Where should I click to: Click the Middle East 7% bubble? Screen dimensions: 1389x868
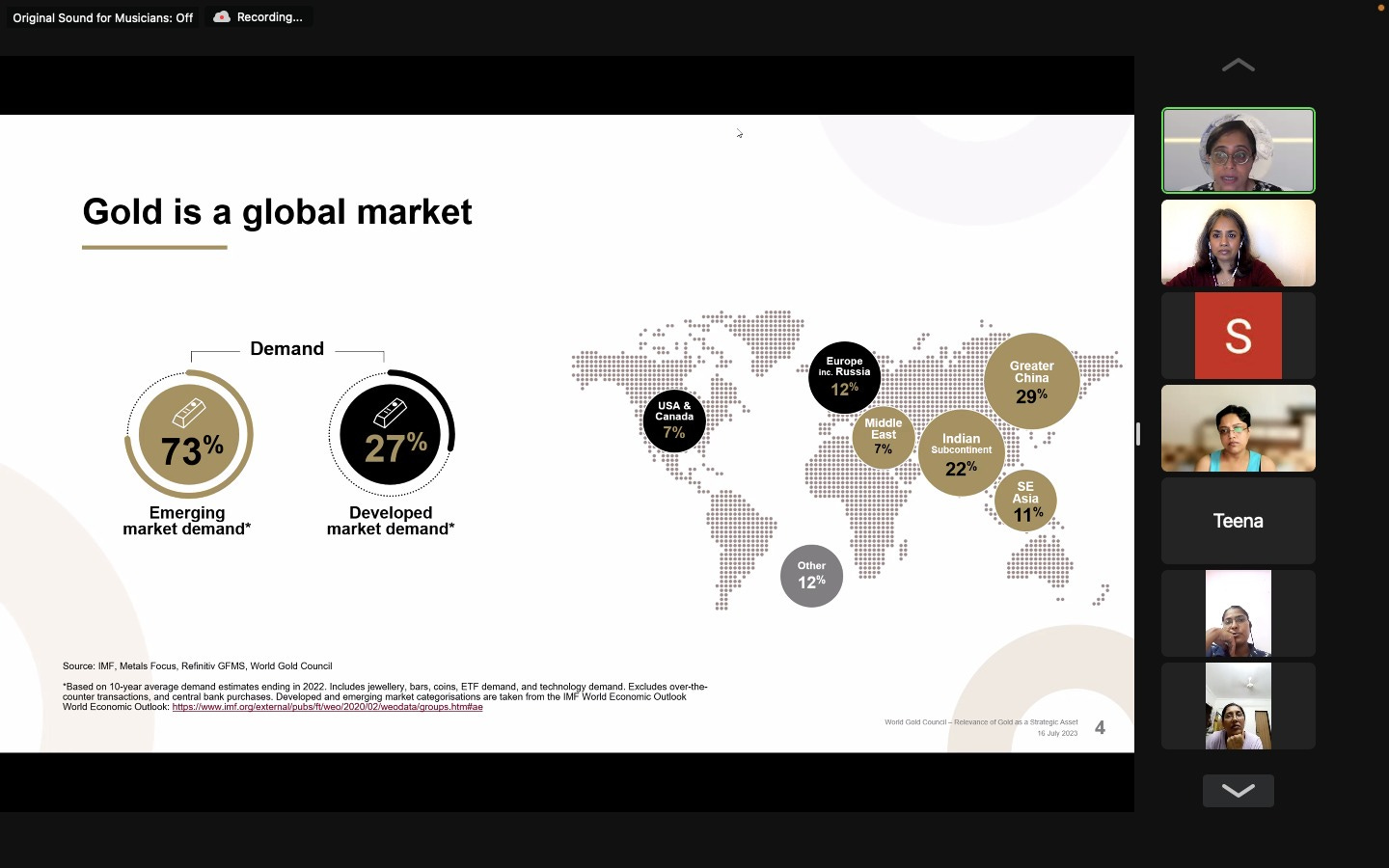point(883,436)
